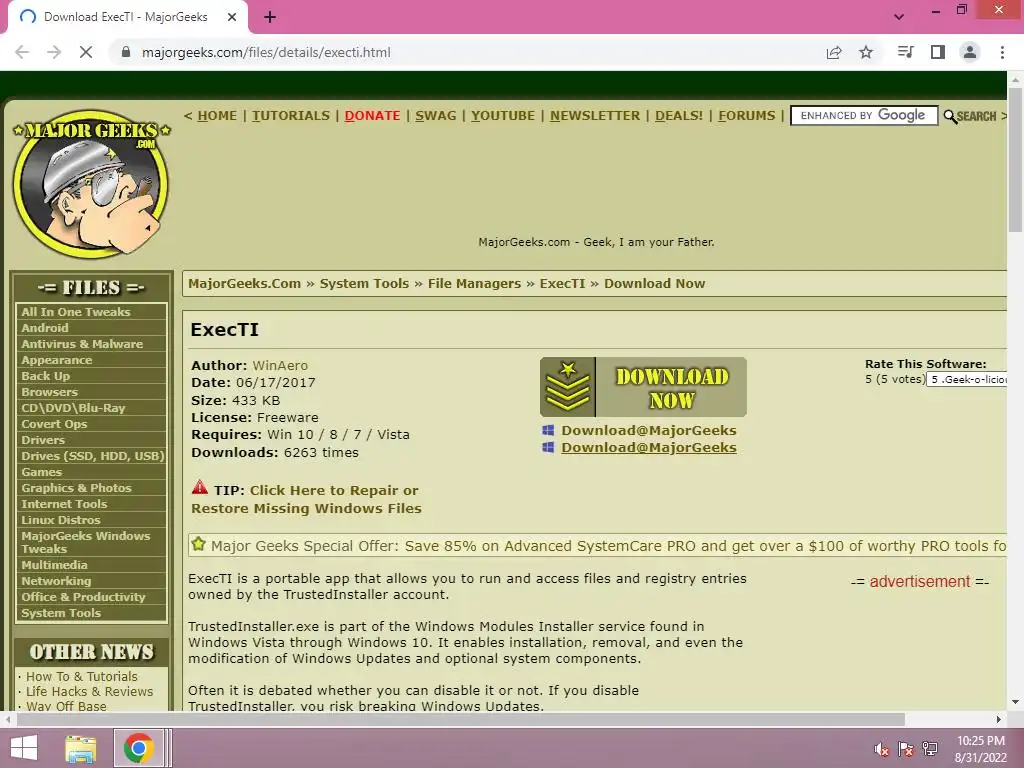Screen dimensions: 1024x768
Task: Open the DEALS! menu link
Action: 679,116
